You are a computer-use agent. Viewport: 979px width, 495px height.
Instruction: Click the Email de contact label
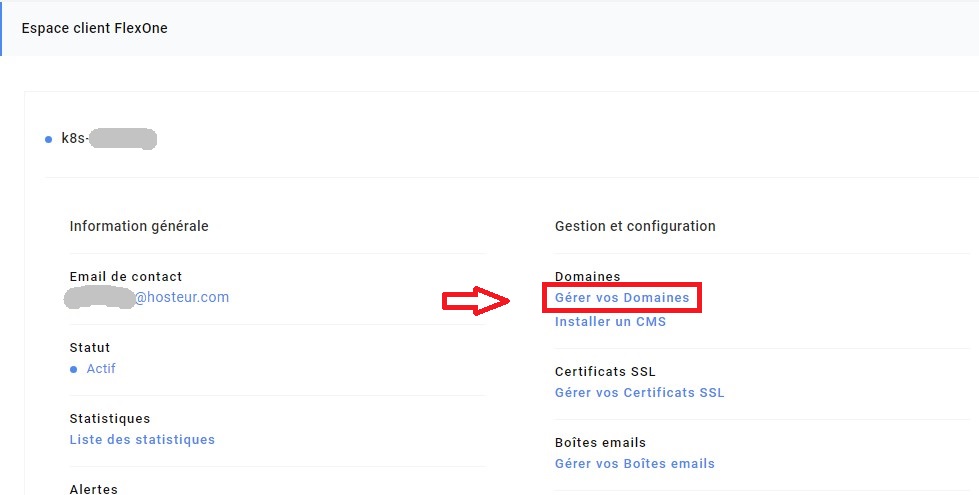126,277
